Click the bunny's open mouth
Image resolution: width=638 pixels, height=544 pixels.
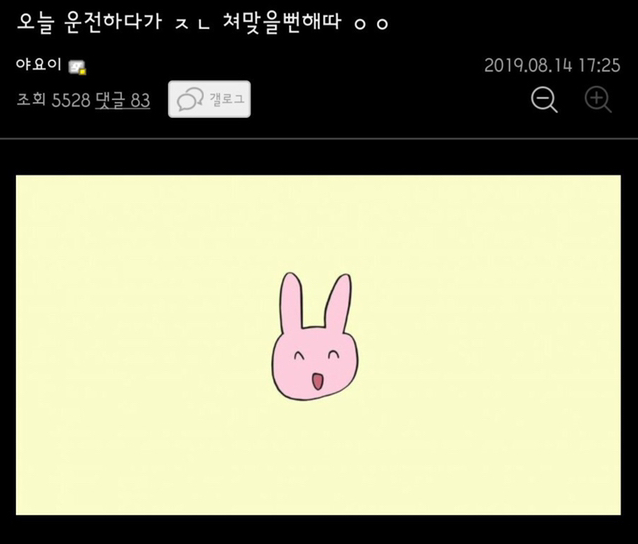[x=317, y=381]
